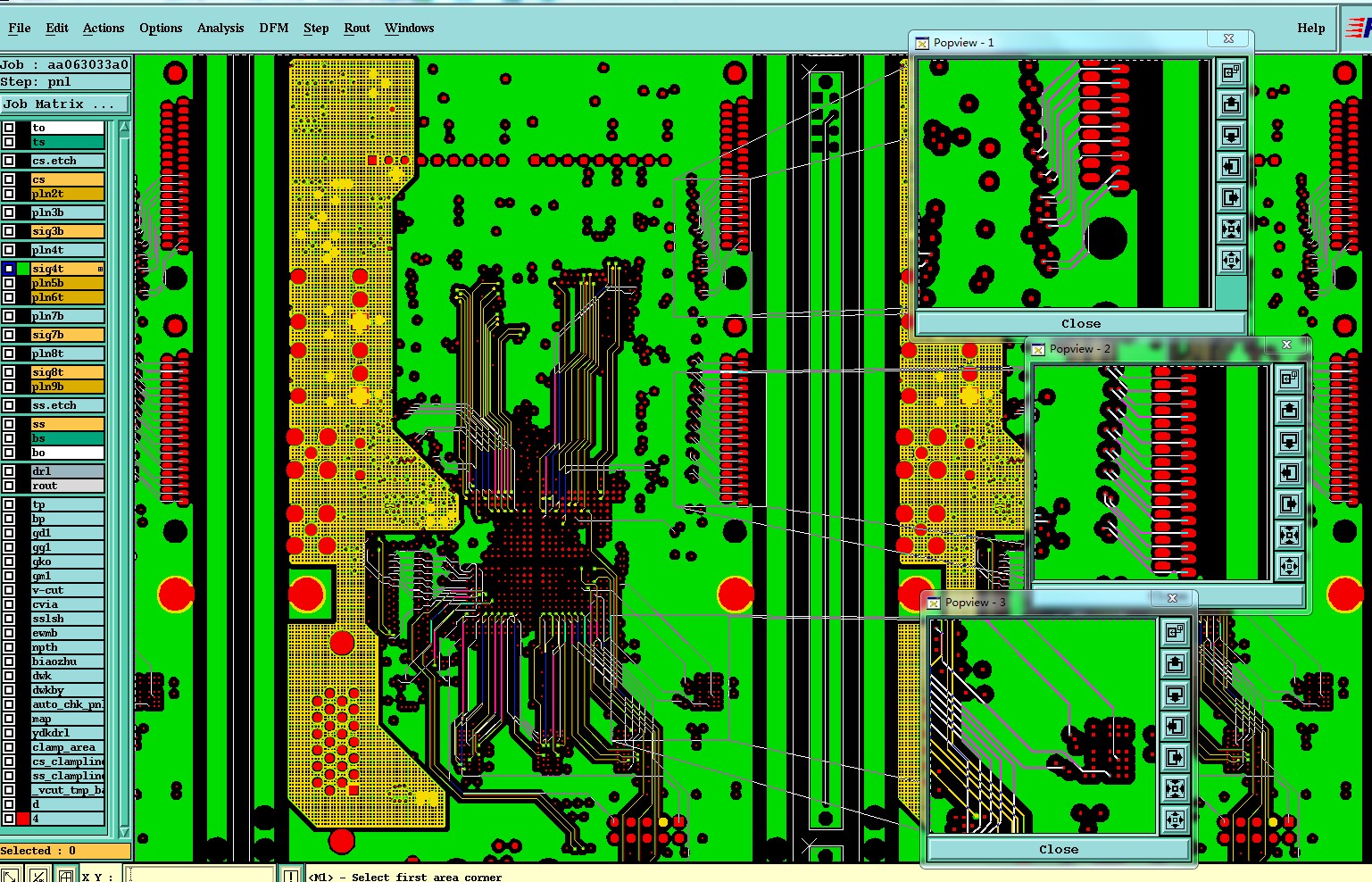The image size is (1372, 882).
Task: Click Close button in Popview - 1
Action: click(x=1081, y=323)
